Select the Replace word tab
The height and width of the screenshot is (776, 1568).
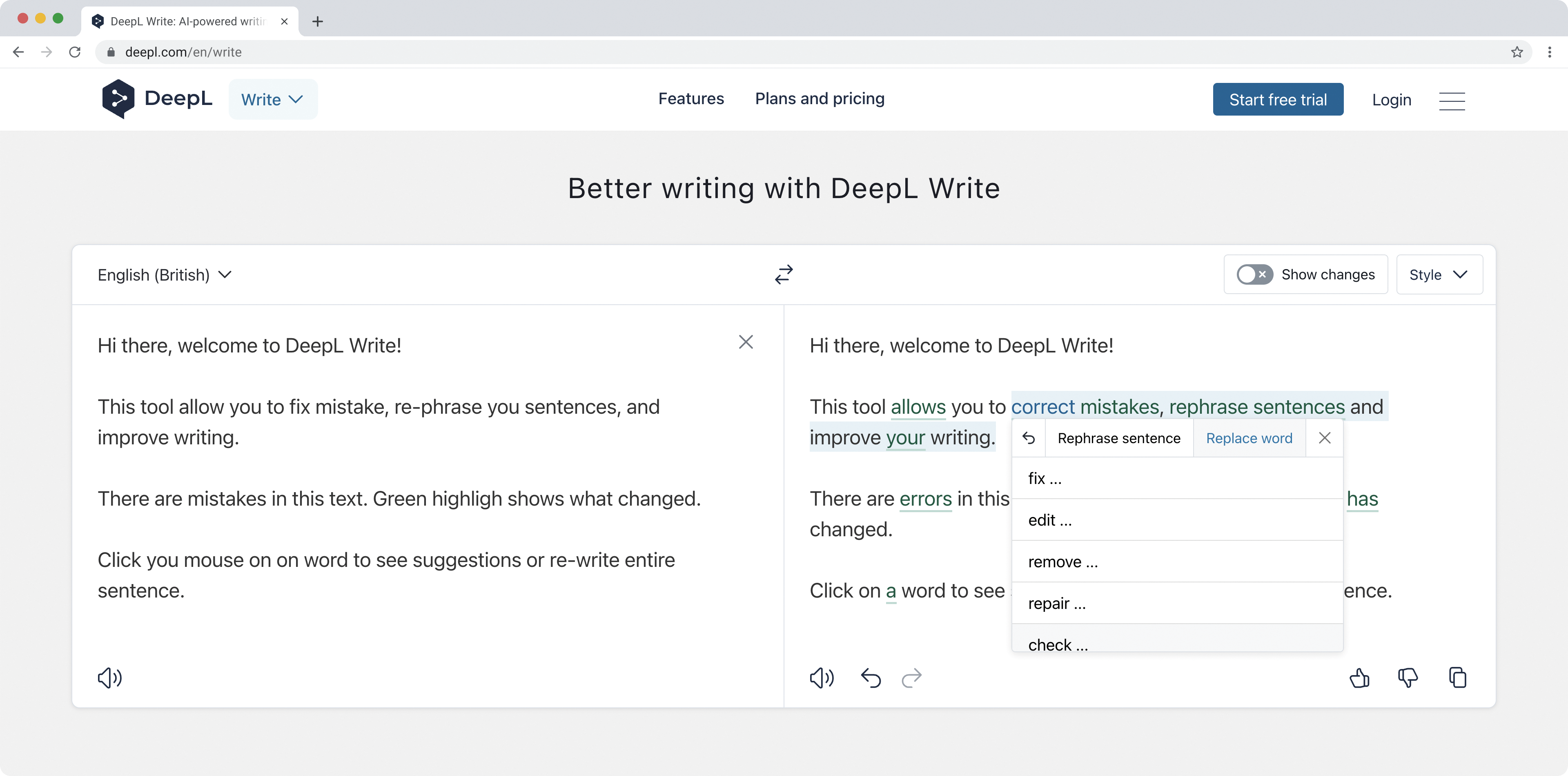tap(1249, 438)
